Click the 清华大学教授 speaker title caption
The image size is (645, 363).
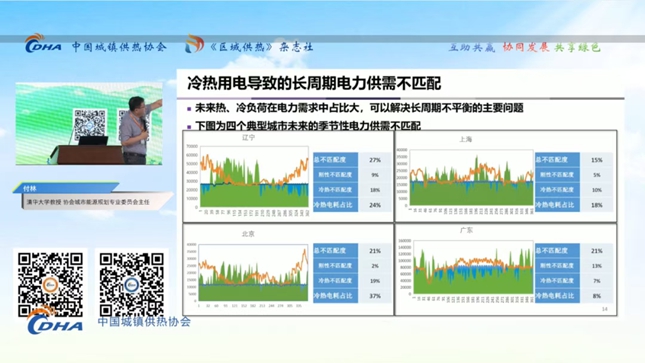pyautogui.click(x=88, y=202)
